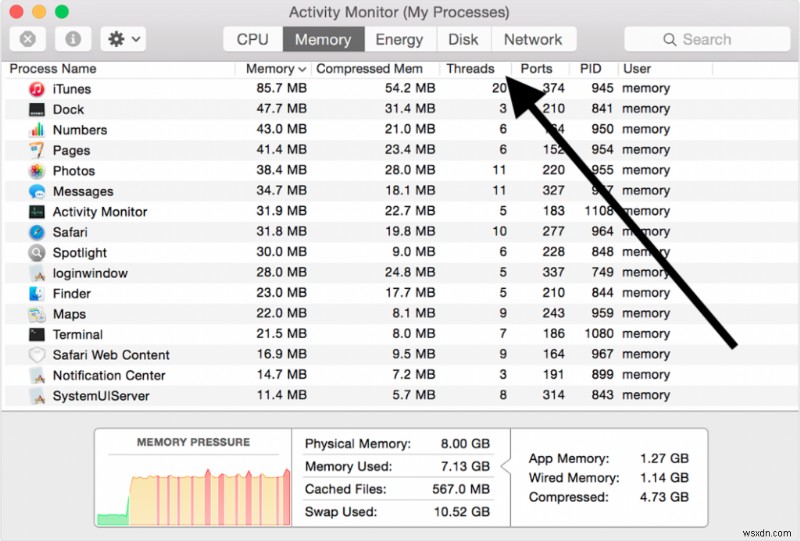Screen dimensions: 800x541
Task: Click the Terminal app icon
Action: click(x=37, y=335)
